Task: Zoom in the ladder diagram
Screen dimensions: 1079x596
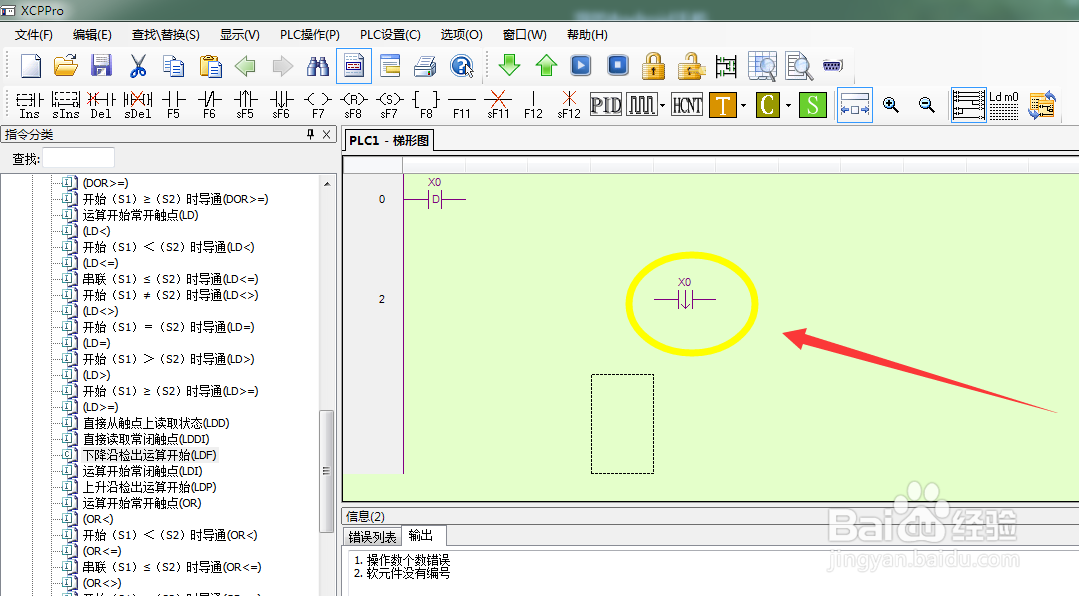Action: [x=891, y=105]
